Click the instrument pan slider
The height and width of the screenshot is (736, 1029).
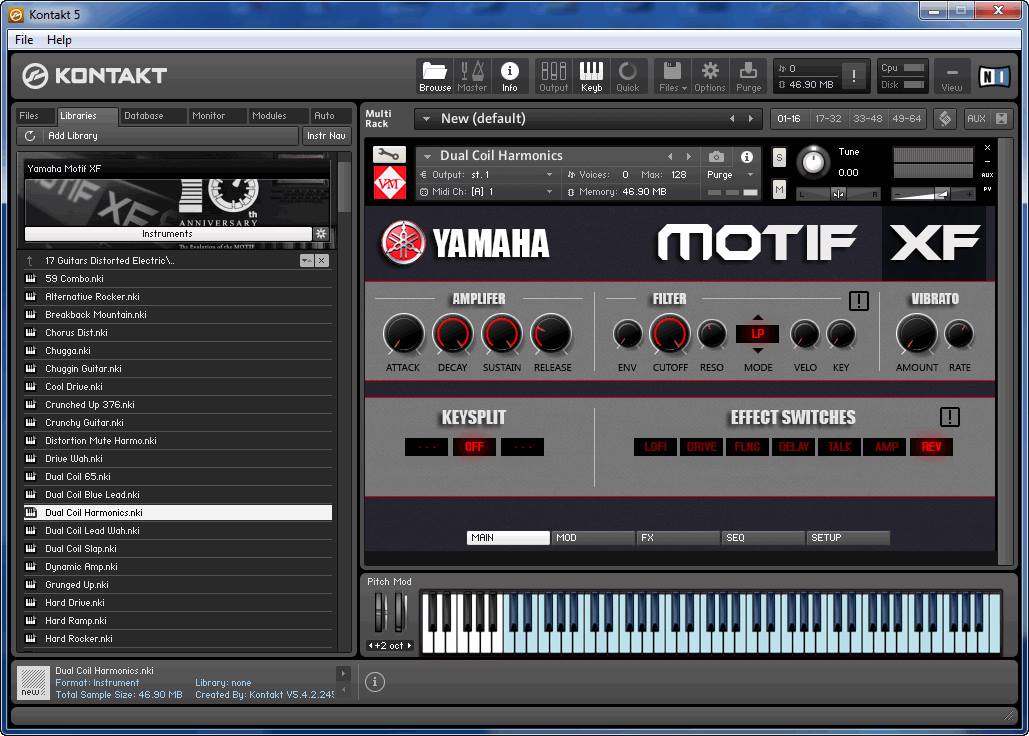(838, 194)
